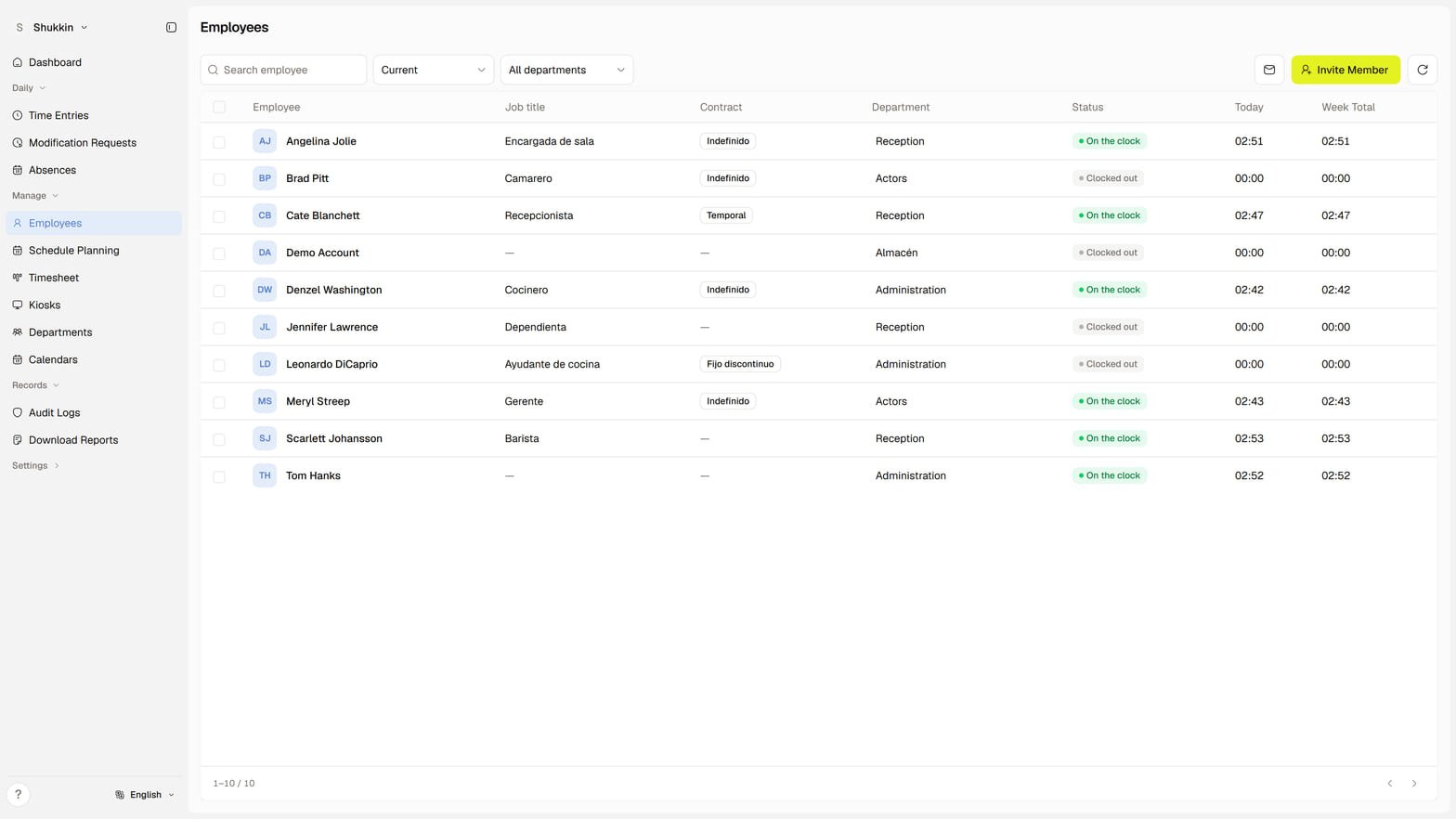Click the Invite Member button
The height and width of the screenshot is (819, 1456).
click(1345, 70)
